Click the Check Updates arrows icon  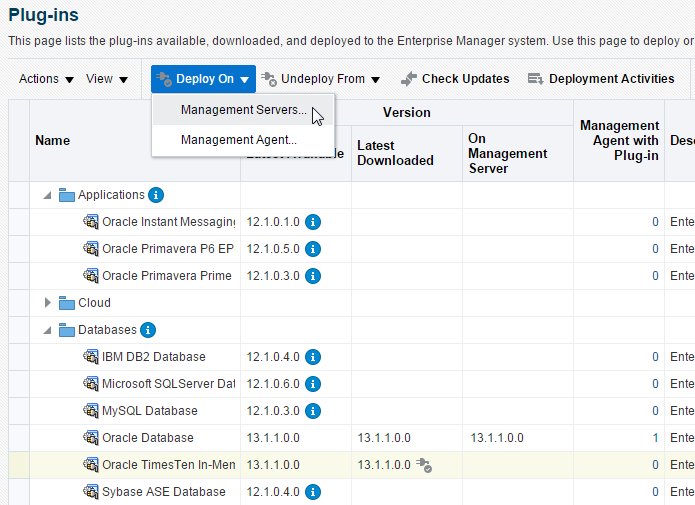pyautogui.click(x=409, y=79)
